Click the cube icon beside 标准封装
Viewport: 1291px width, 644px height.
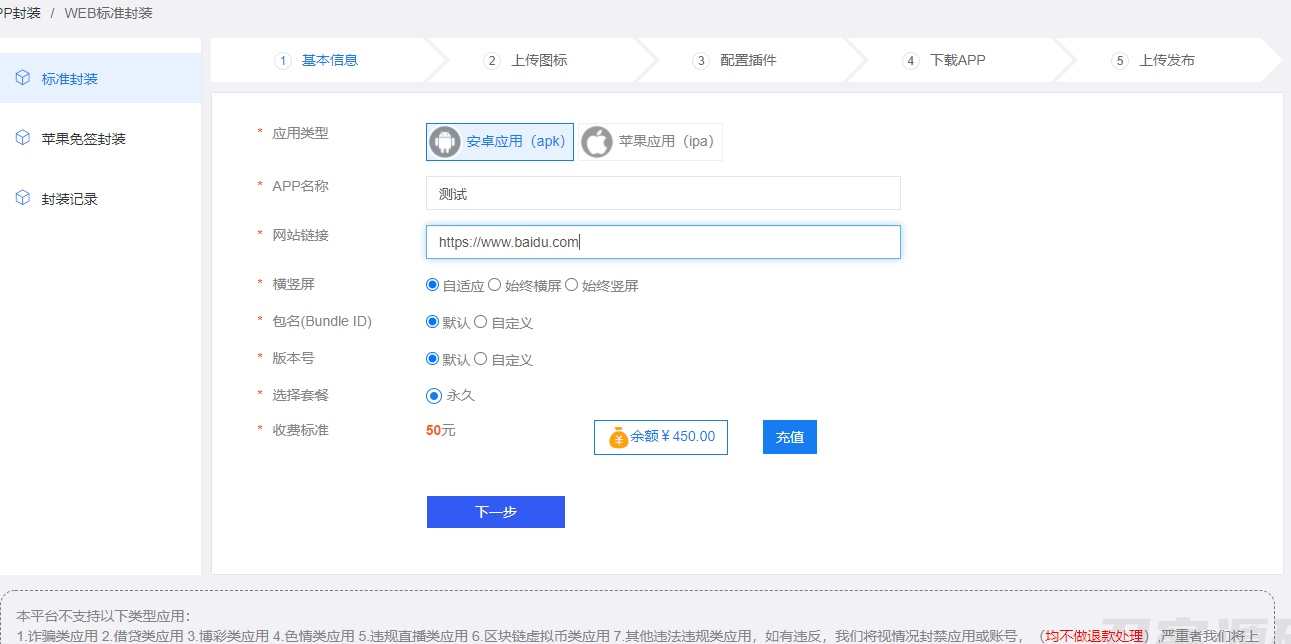tap(23, 78)
